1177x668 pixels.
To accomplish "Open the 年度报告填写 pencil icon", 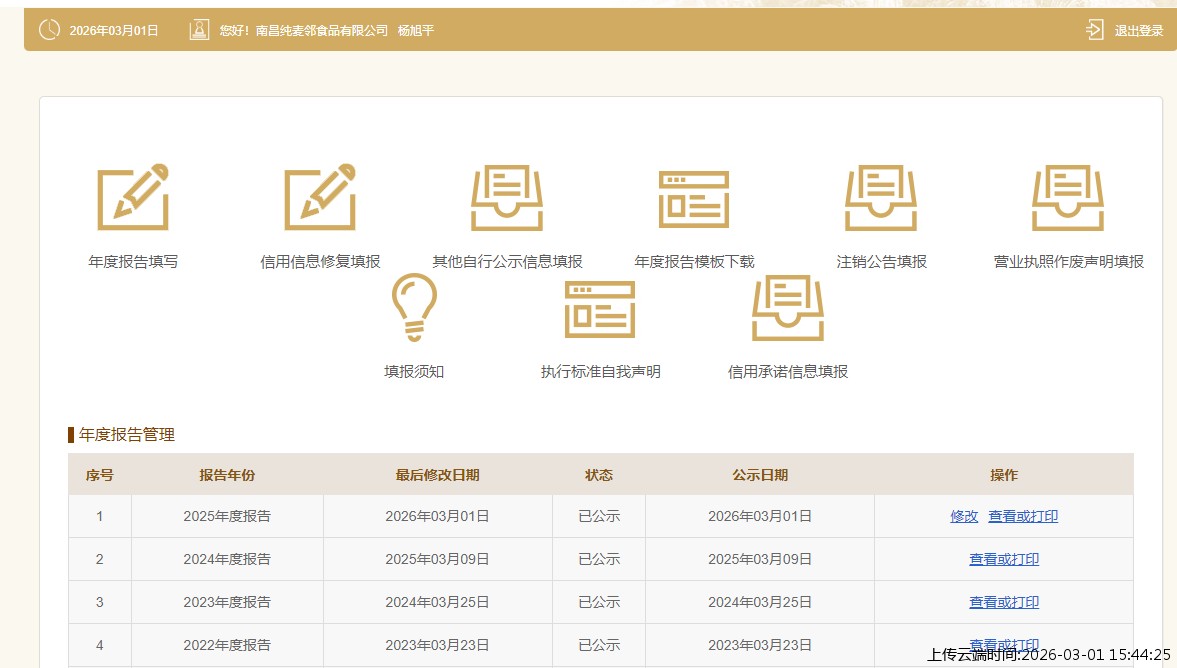I will tap(133, 198).
